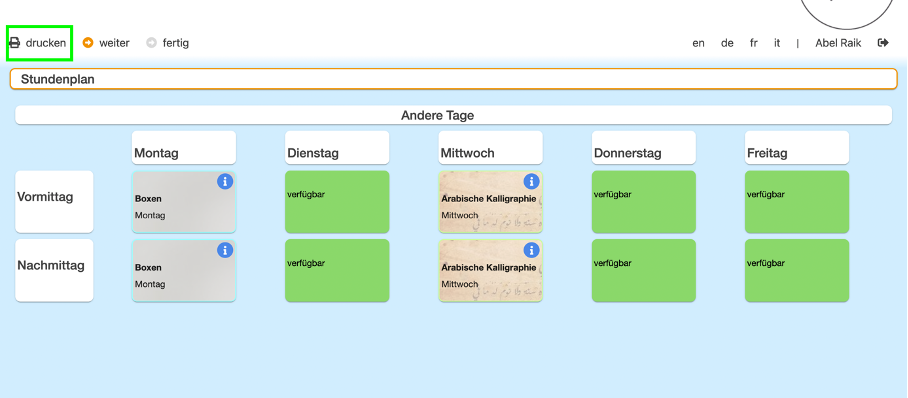Choose the verfügbar slot Donnerstag Vormittag
The width and height of the screenshot is (908, 398).
(x=644, y=202)
